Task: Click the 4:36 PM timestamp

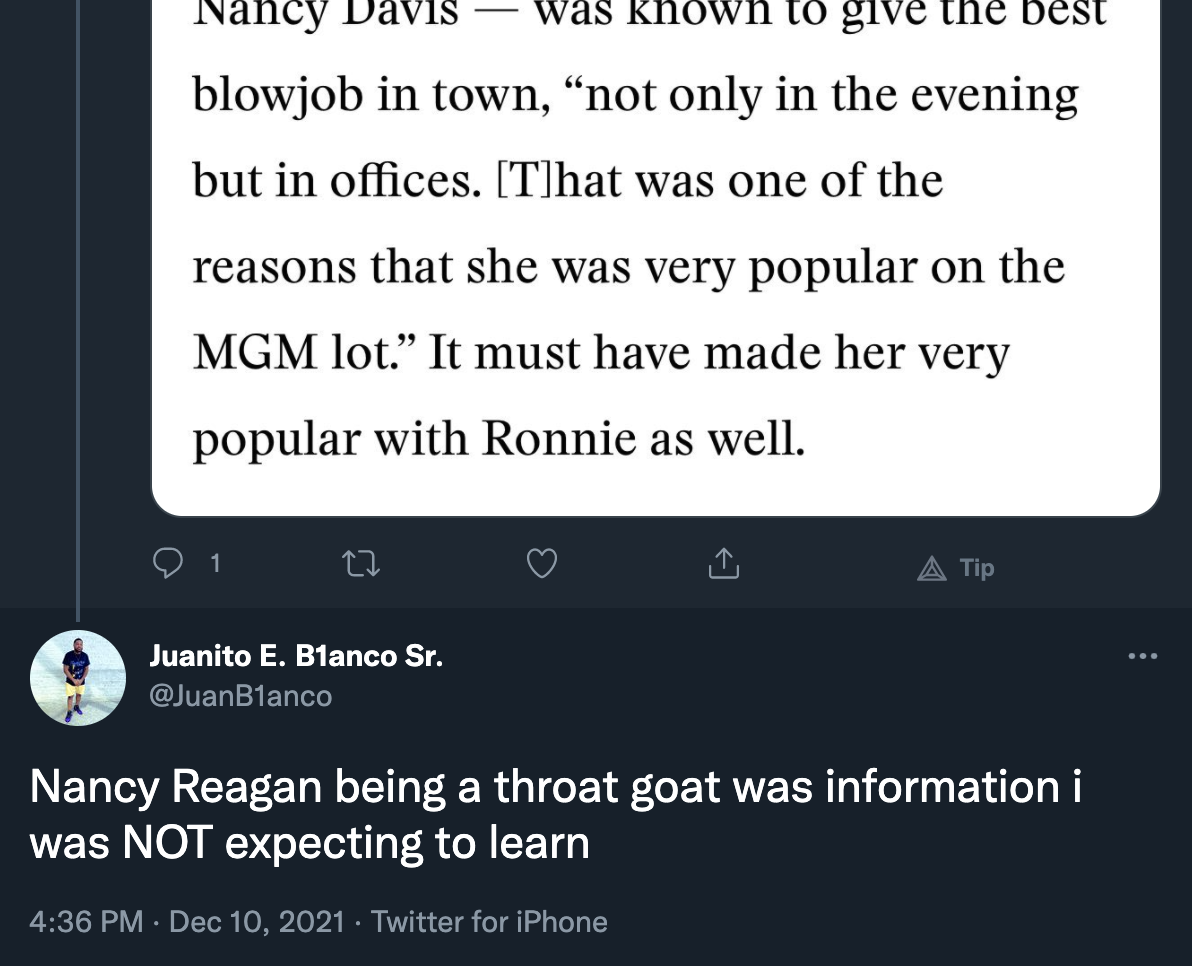Action: (86, 921)
